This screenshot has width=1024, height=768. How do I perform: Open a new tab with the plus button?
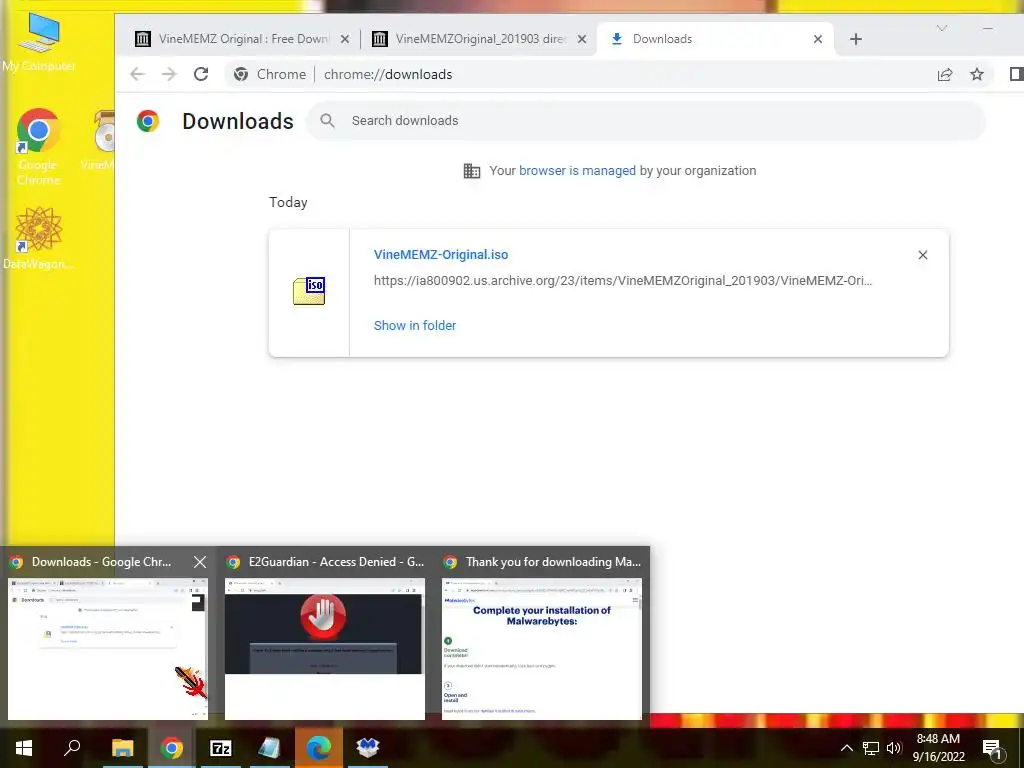pyautogui.click(x=856, y=39)
